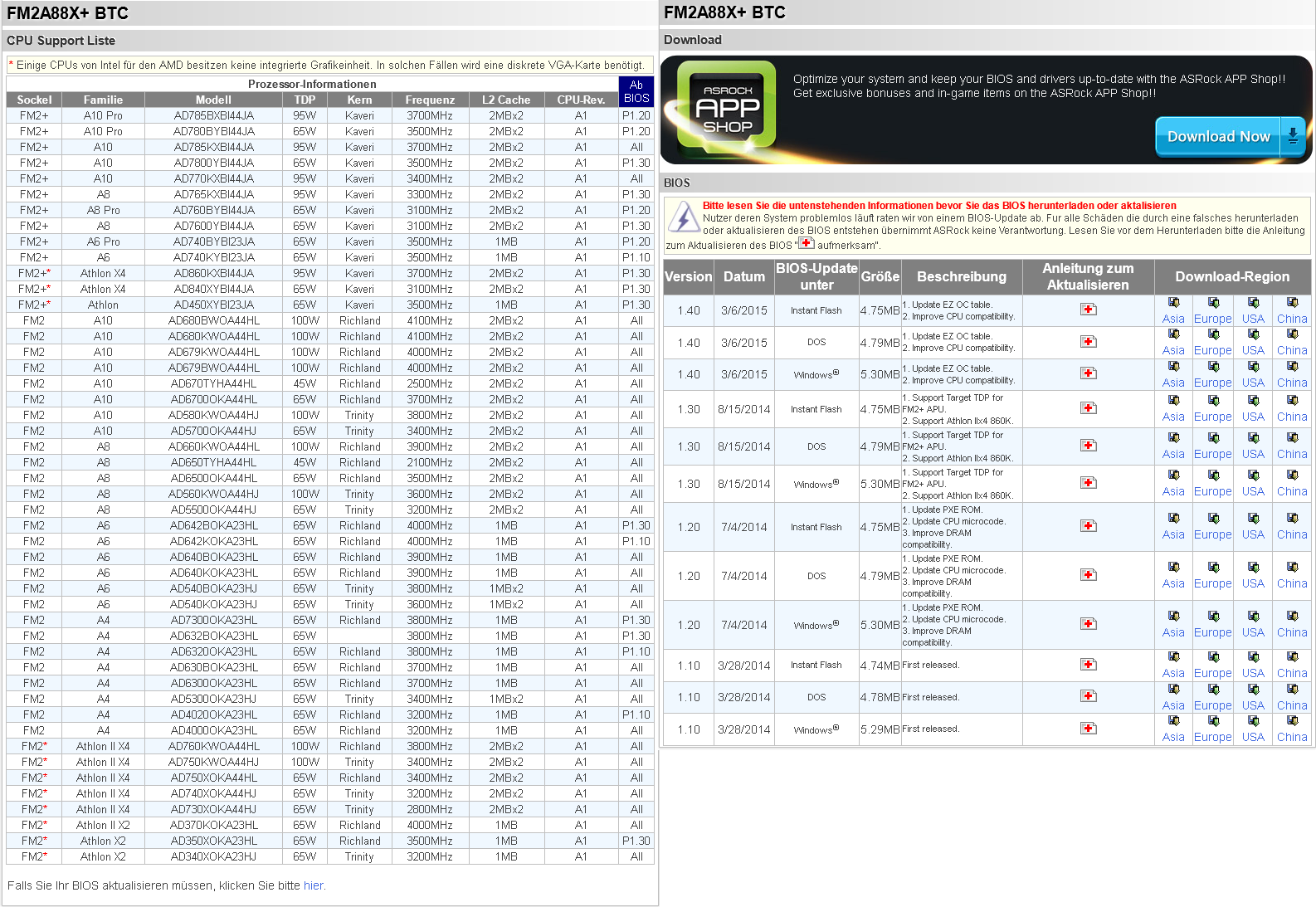
Task: Download BIOS 1.10 Instant Flash via USA link
Action: [x=1254, y=674]
